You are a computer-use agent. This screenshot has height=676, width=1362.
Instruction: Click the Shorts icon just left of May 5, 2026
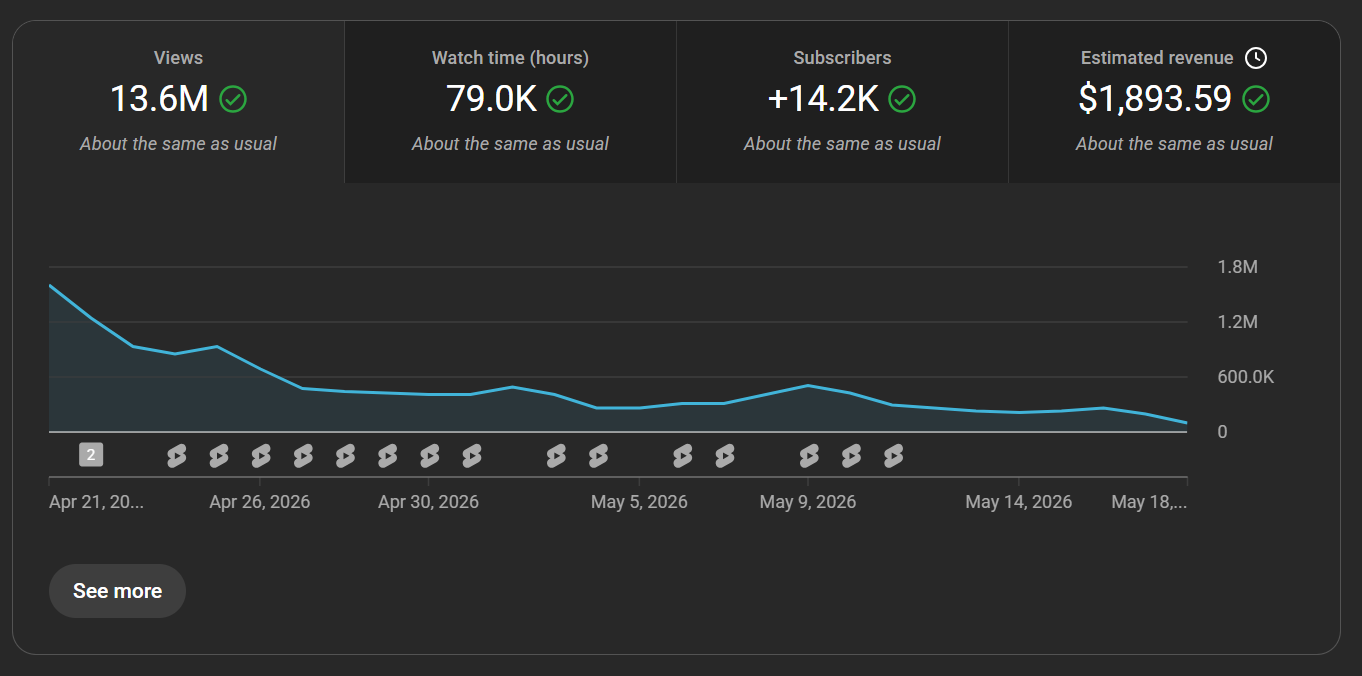click(598, 456)
